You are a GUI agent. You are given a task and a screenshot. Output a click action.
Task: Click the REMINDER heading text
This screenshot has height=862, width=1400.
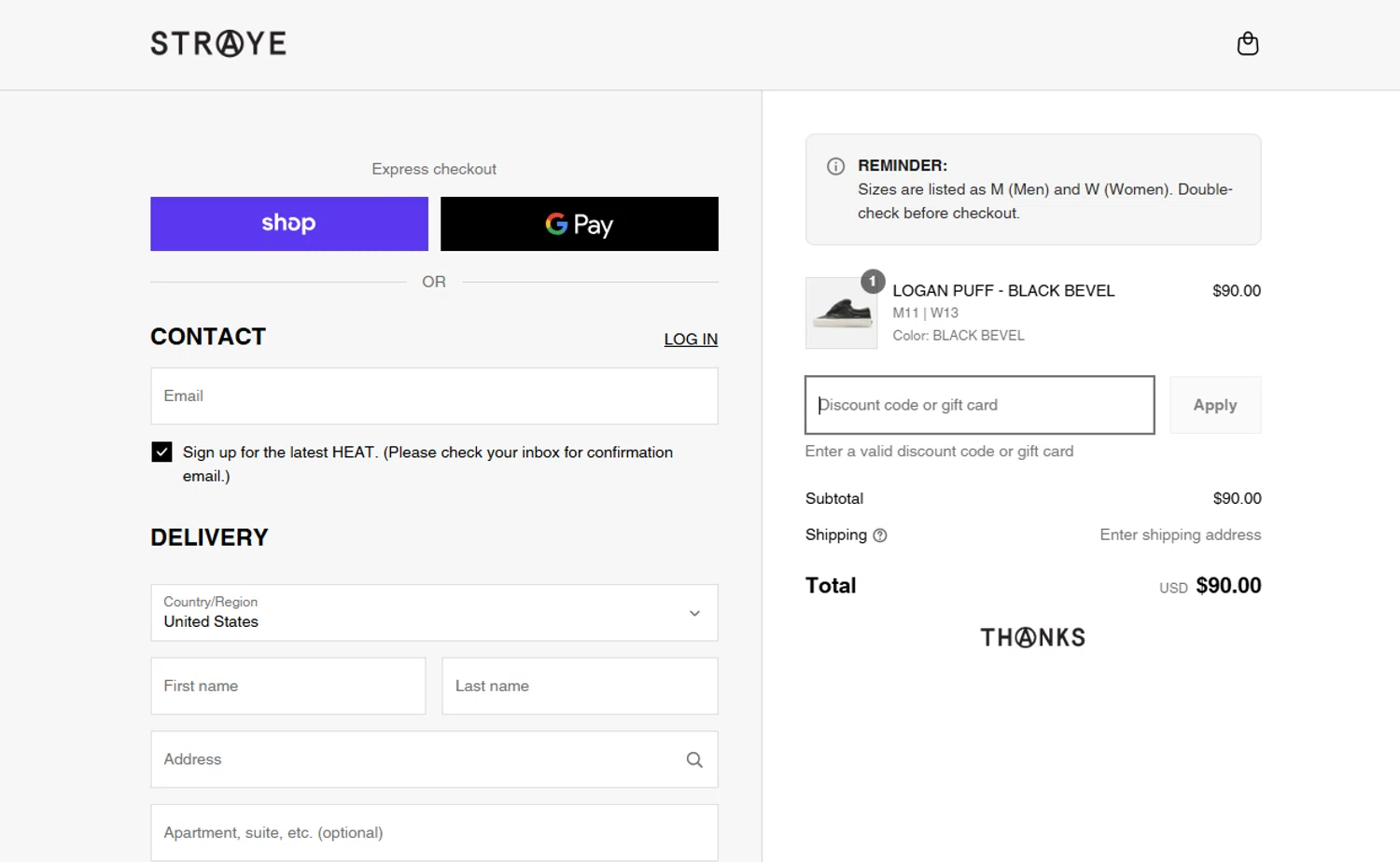[x=903, y=166]
